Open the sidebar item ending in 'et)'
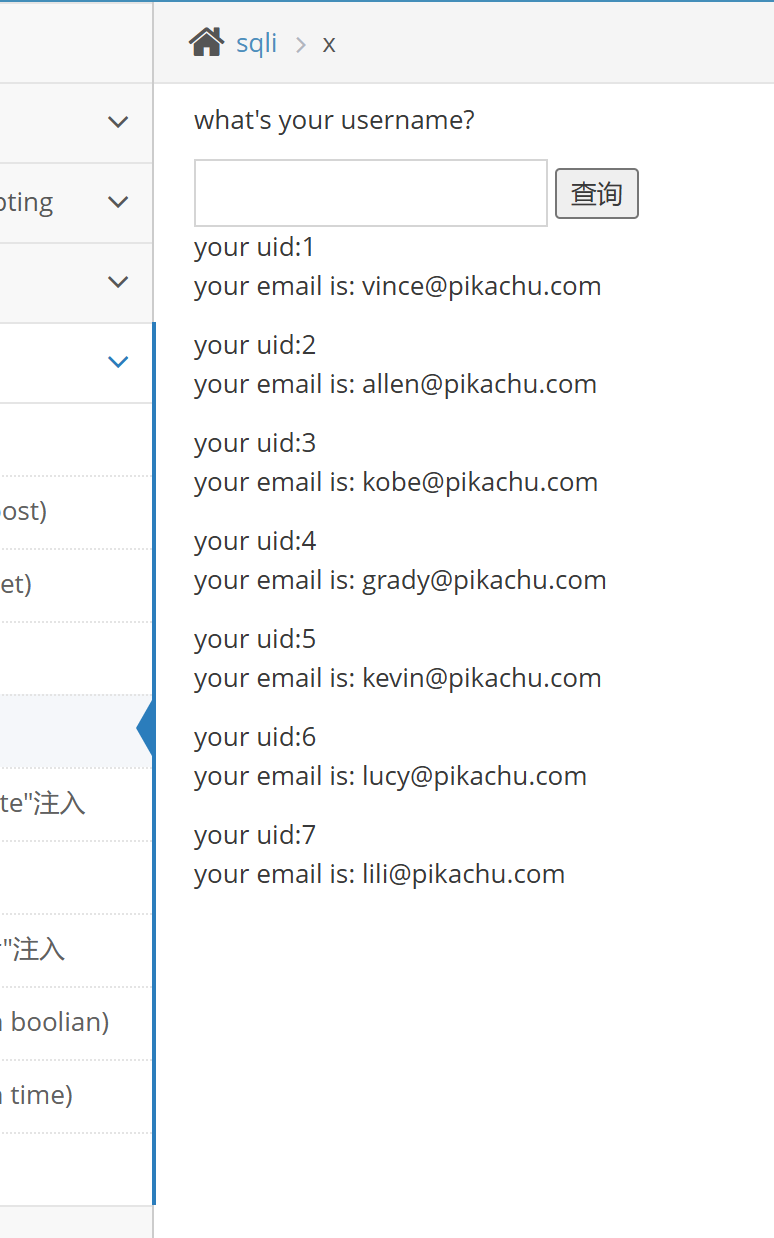 click(x=17, y=584)
